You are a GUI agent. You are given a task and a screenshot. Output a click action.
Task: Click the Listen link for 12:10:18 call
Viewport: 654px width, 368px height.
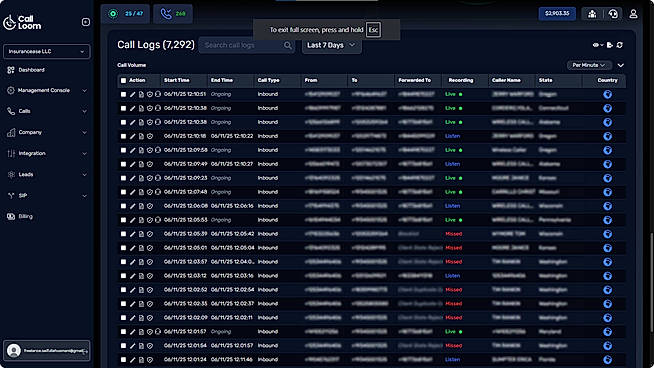coord(453,136)
